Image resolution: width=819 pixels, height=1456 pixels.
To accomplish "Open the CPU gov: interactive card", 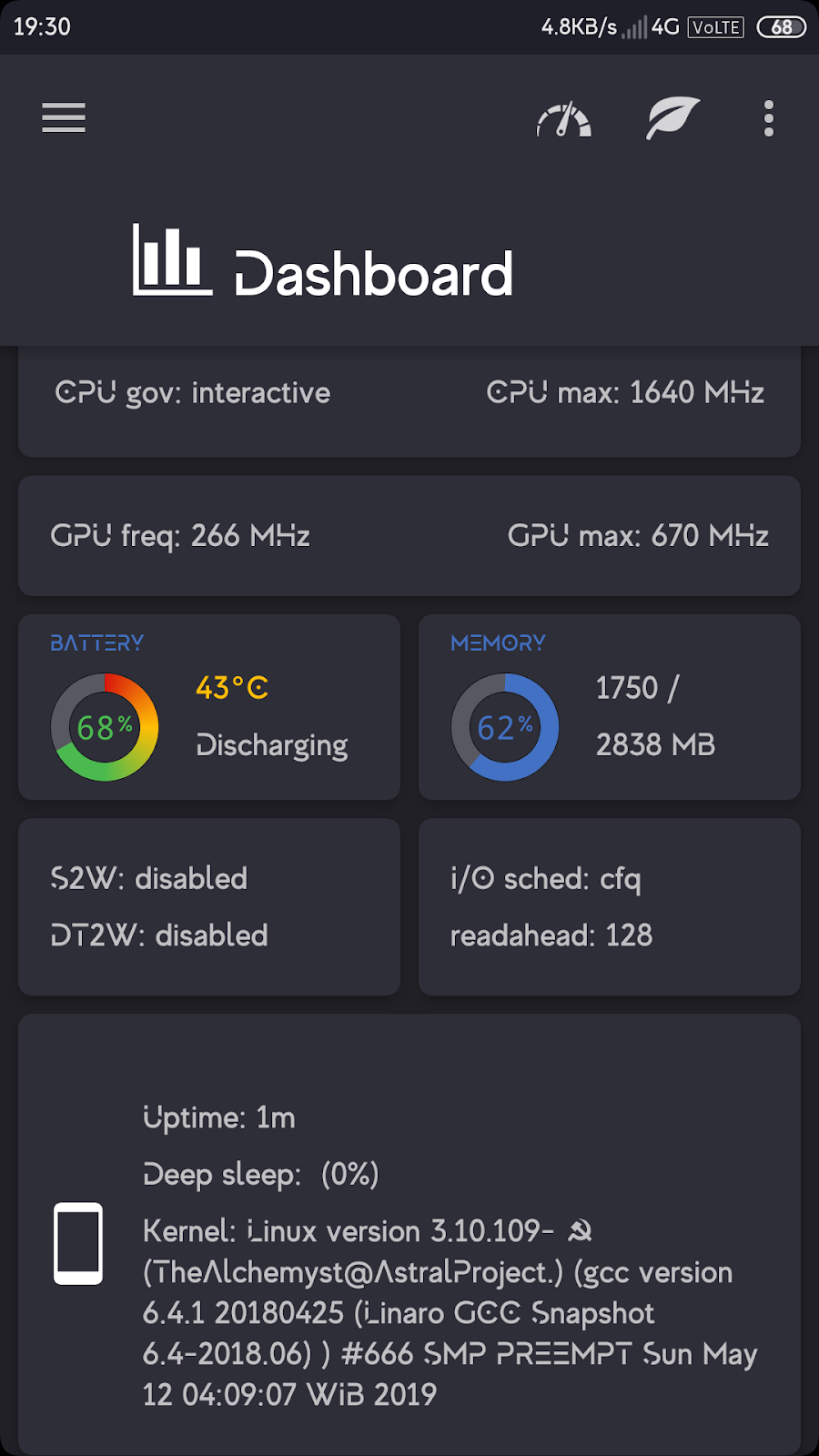I will 193,393.
